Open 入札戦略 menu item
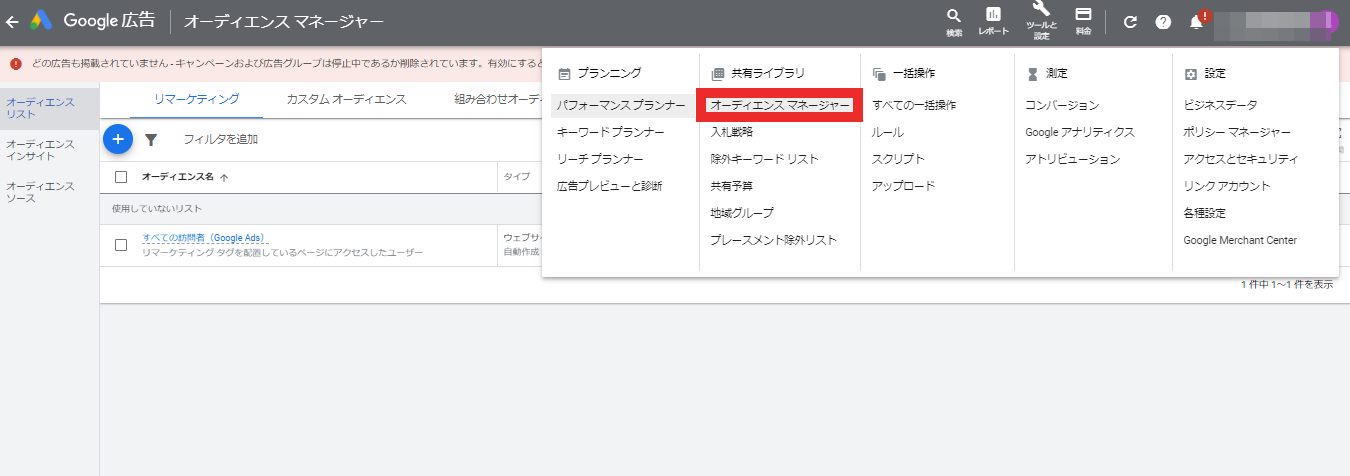Screen dimensions: 1350x476 [732, 132]
